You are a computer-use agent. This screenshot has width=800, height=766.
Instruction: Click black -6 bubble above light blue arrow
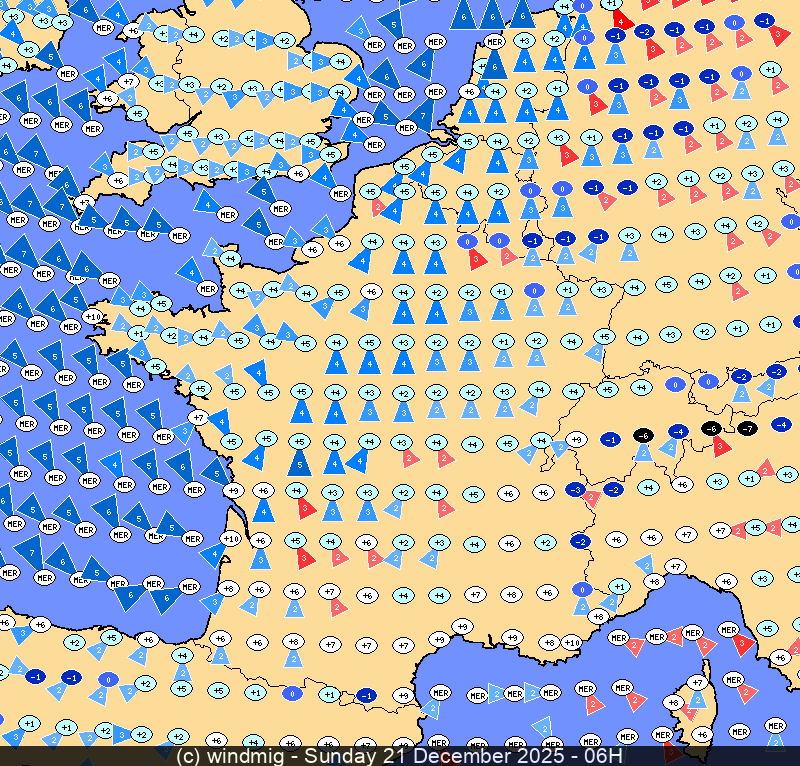point(643,435)
